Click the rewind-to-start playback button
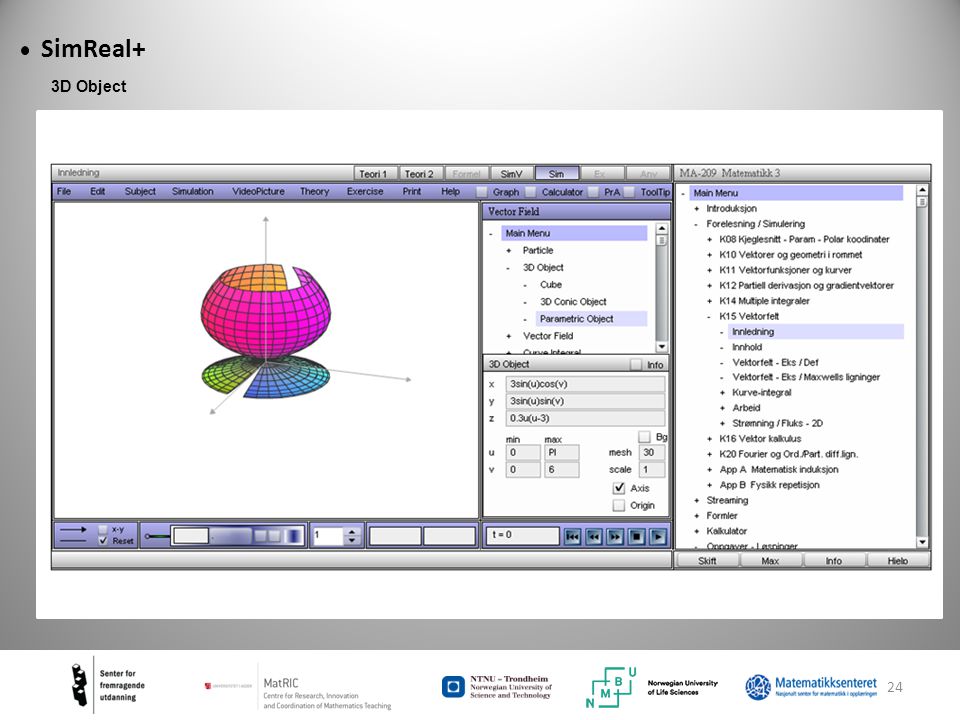Viewport: 960px width, 720px height. coord(572,536)
